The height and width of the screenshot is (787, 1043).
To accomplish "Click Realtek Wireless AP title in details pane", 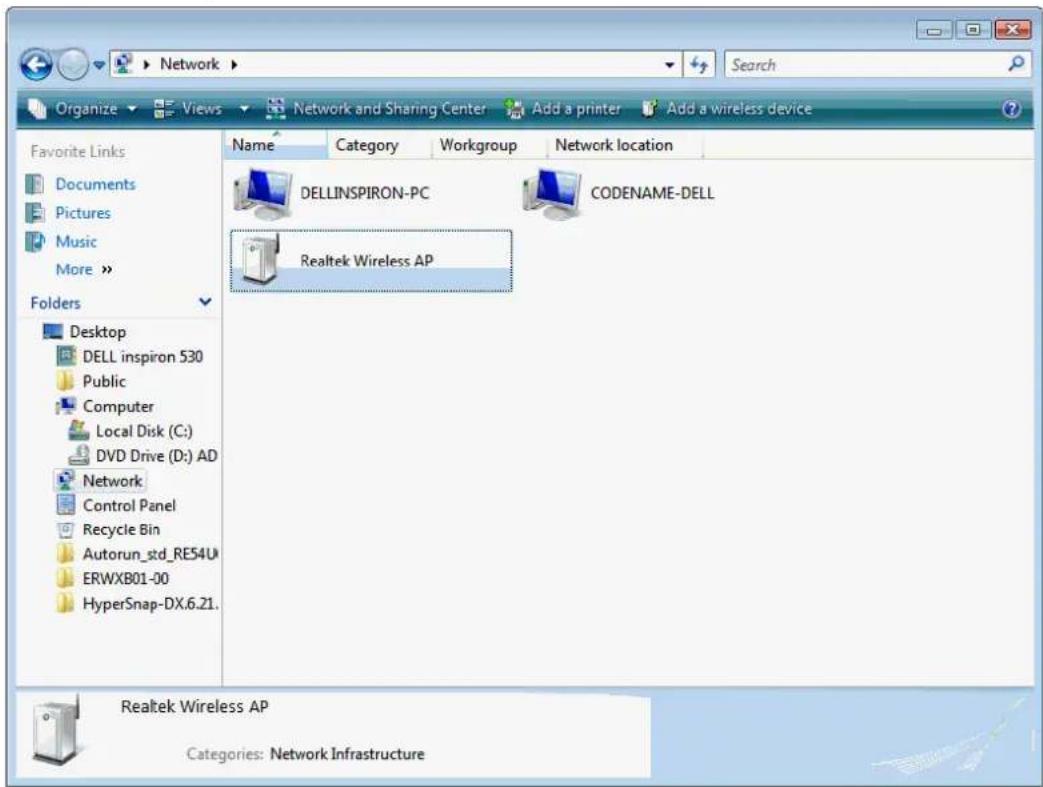I will (x=194, y=707).
